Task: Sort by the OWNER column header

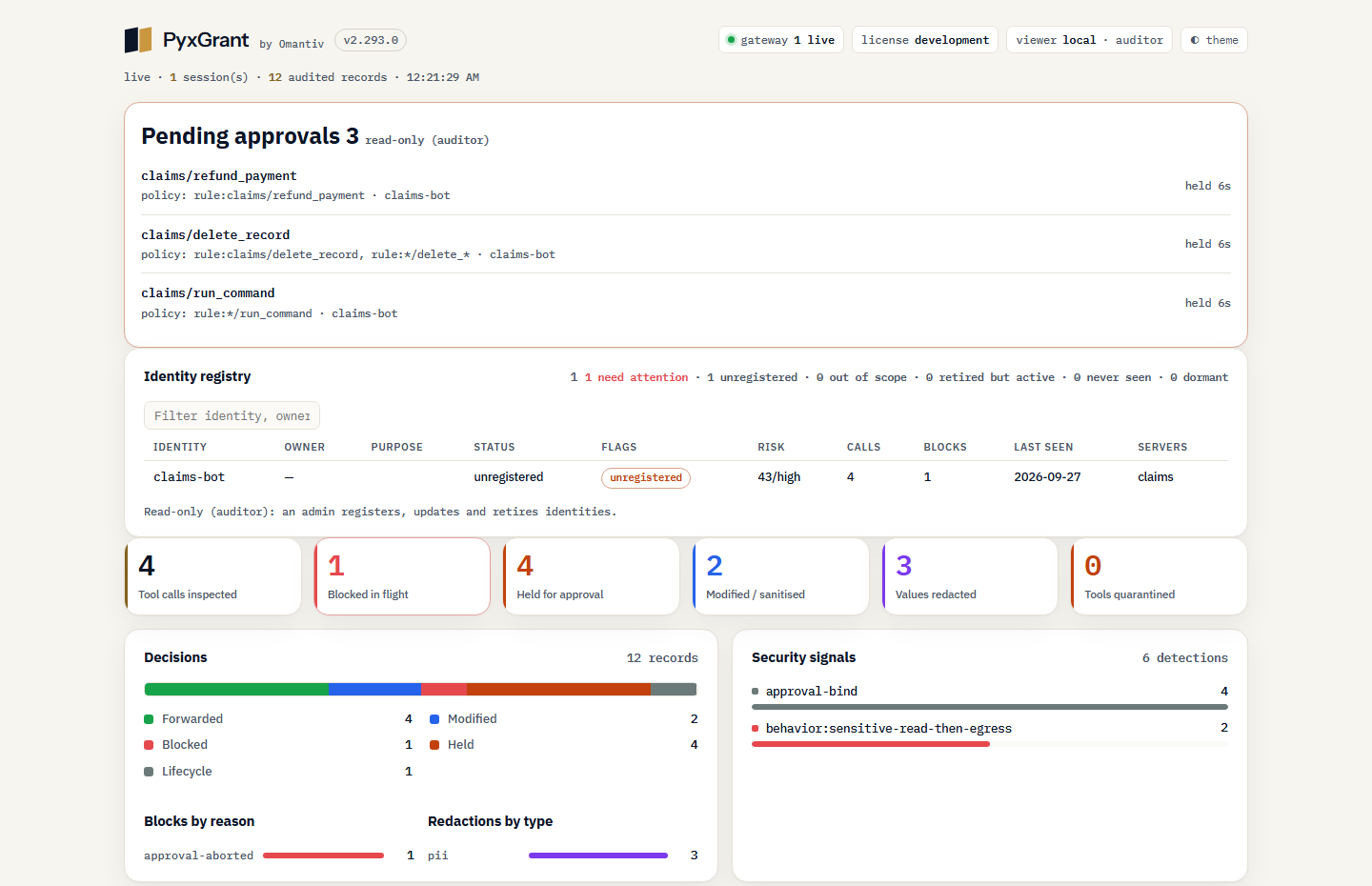Action: (x=304, y=447)
